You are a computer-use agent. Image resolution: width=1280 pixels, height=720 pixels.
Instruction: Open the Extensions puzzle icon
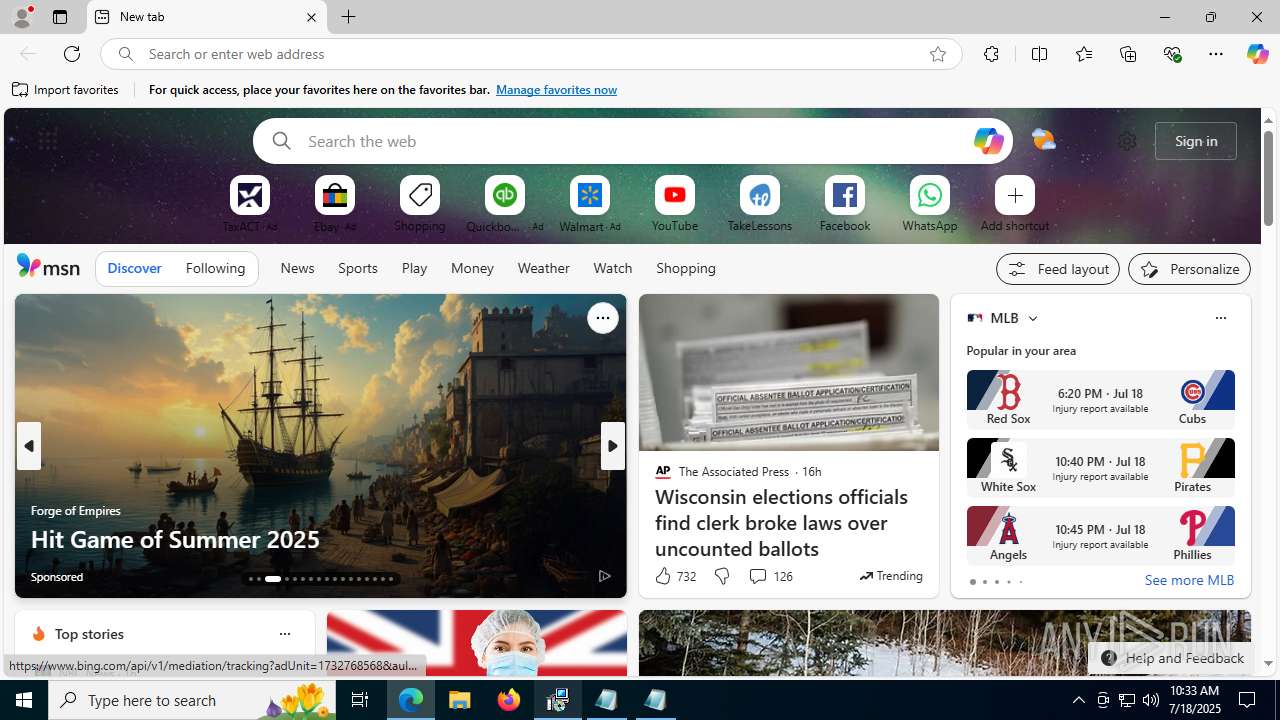point(991,54)
